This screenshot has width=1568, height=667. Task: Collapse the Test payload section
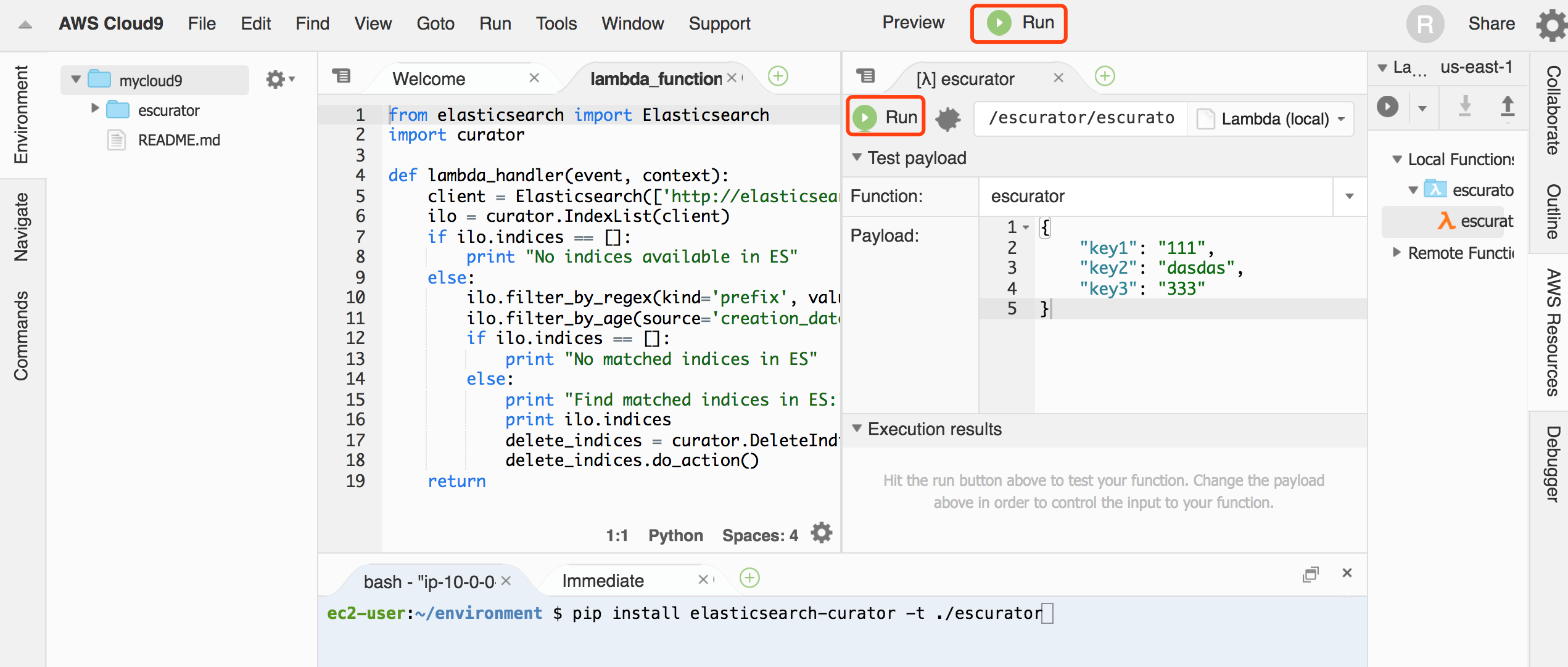[x=857, y=157]
